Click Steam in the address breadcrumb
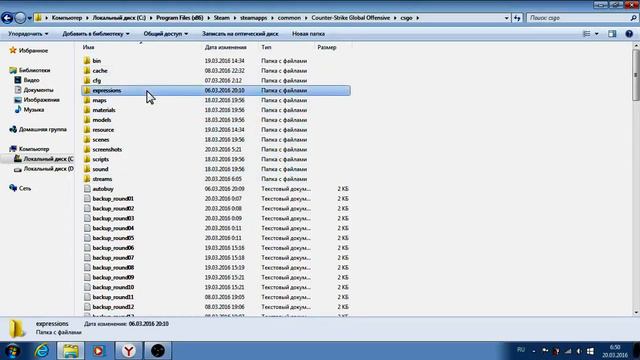Image resolution: width=640 pixels, height=360 pixels. tap(222, 18)
